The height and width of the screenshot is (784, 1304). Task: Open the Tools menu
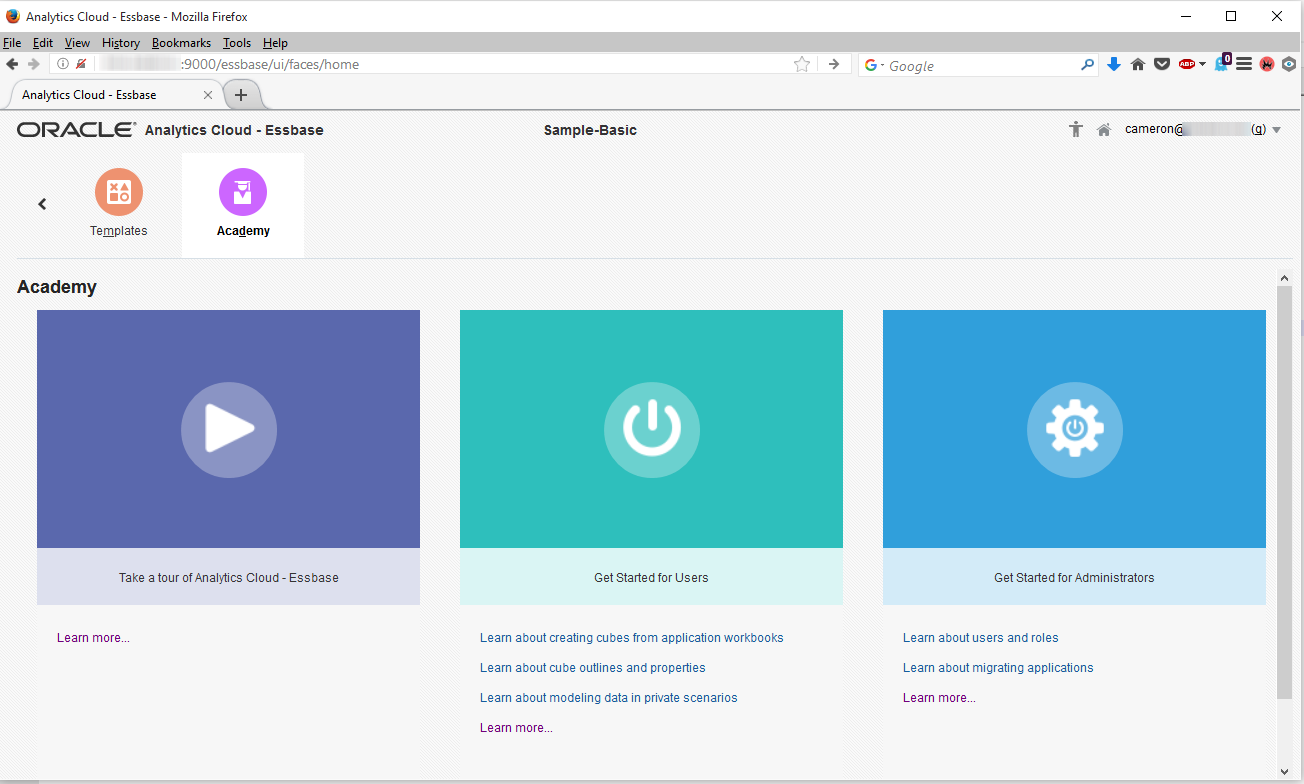click(x=237, y=43)
